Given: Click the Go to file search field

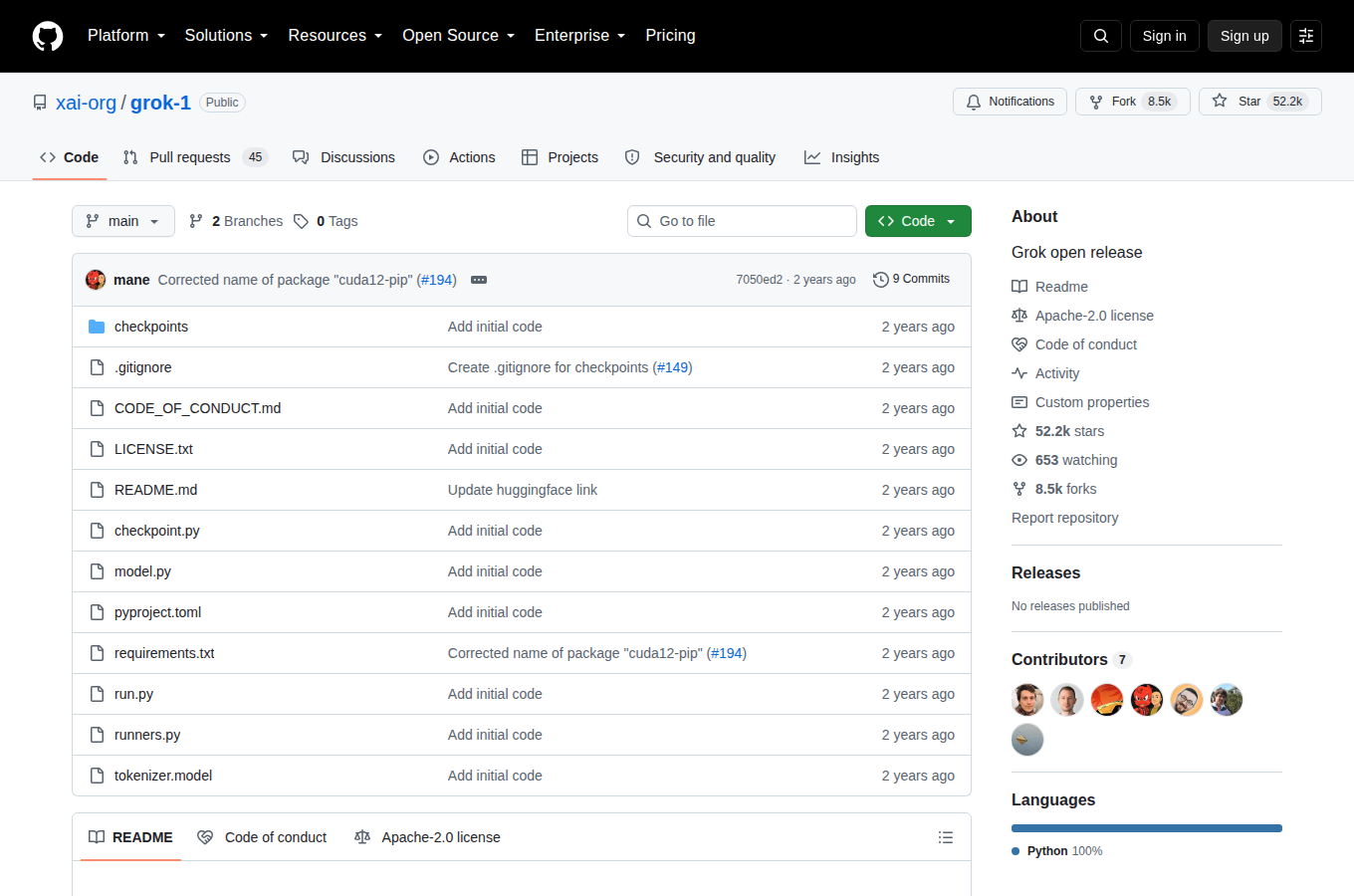Looking at the screenshot, I should pos(742,221).
